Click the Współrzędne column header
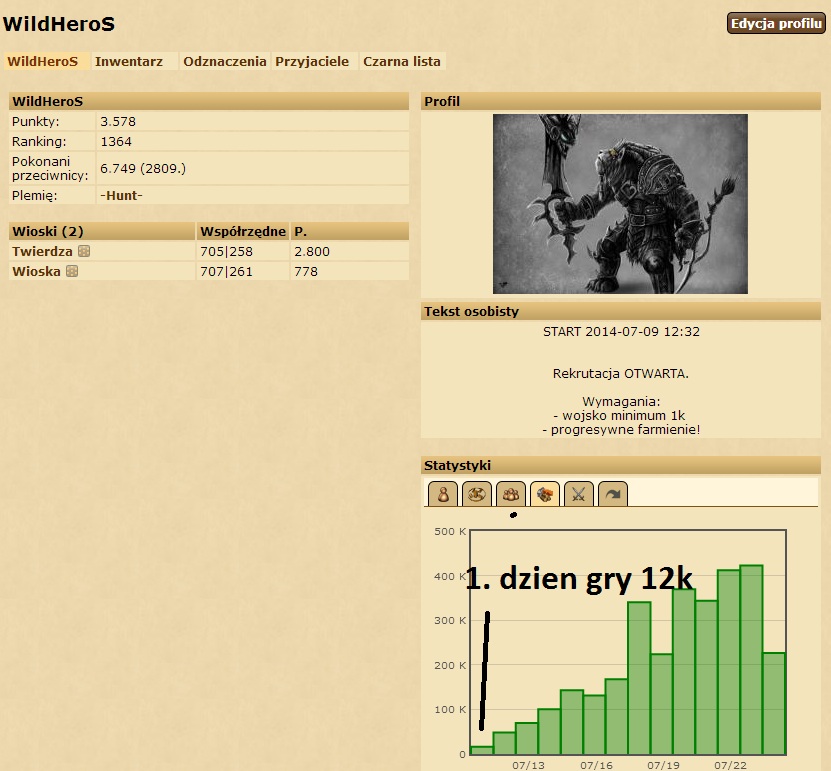The height and width of the screenshot is (771, 831). (x=243, y=231)
